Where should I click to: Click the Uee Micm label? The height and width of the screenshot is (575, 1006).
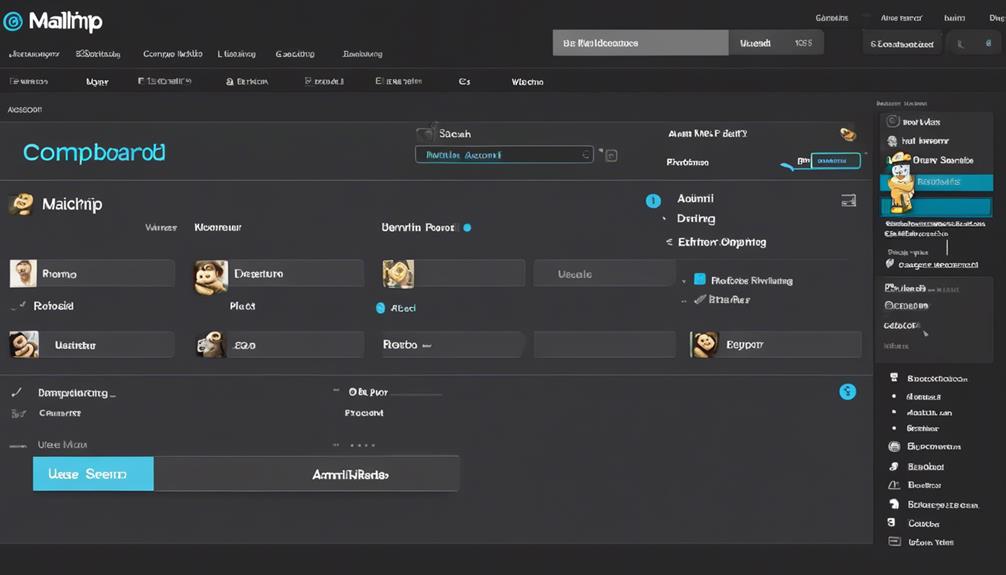click(62, 444)
